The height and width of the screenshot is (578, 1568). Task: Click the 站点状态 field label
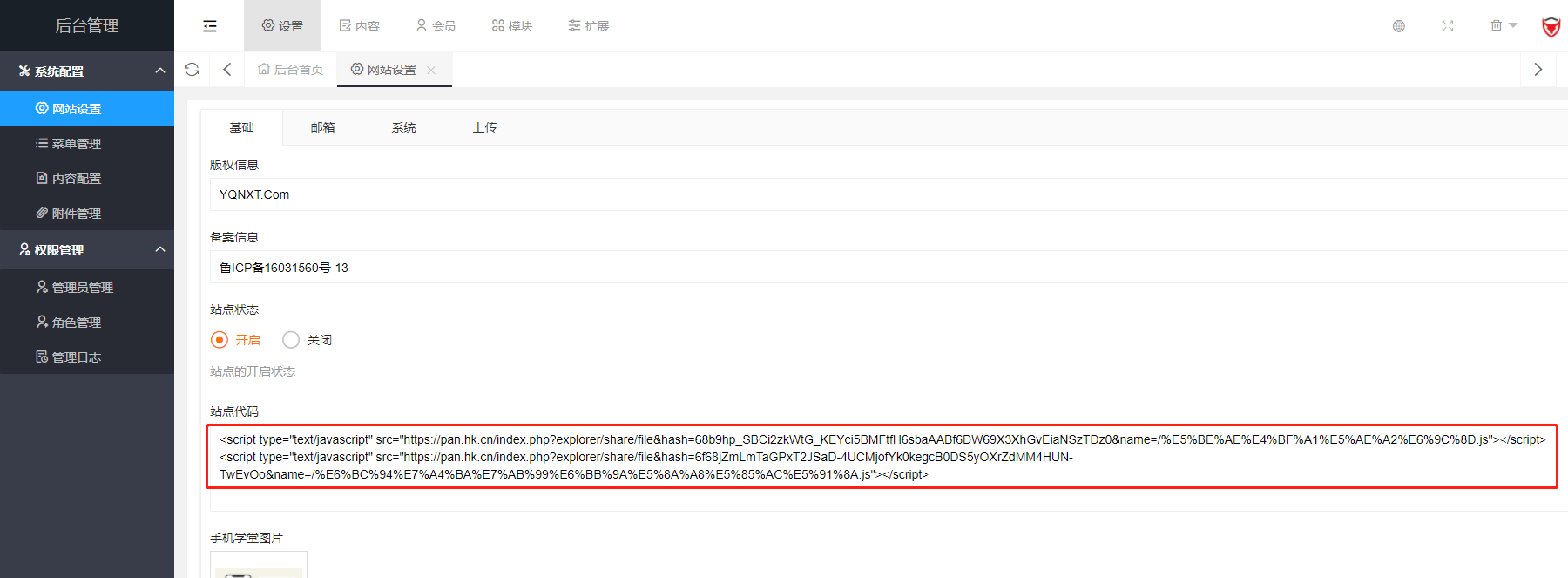(x=234, y=309)
